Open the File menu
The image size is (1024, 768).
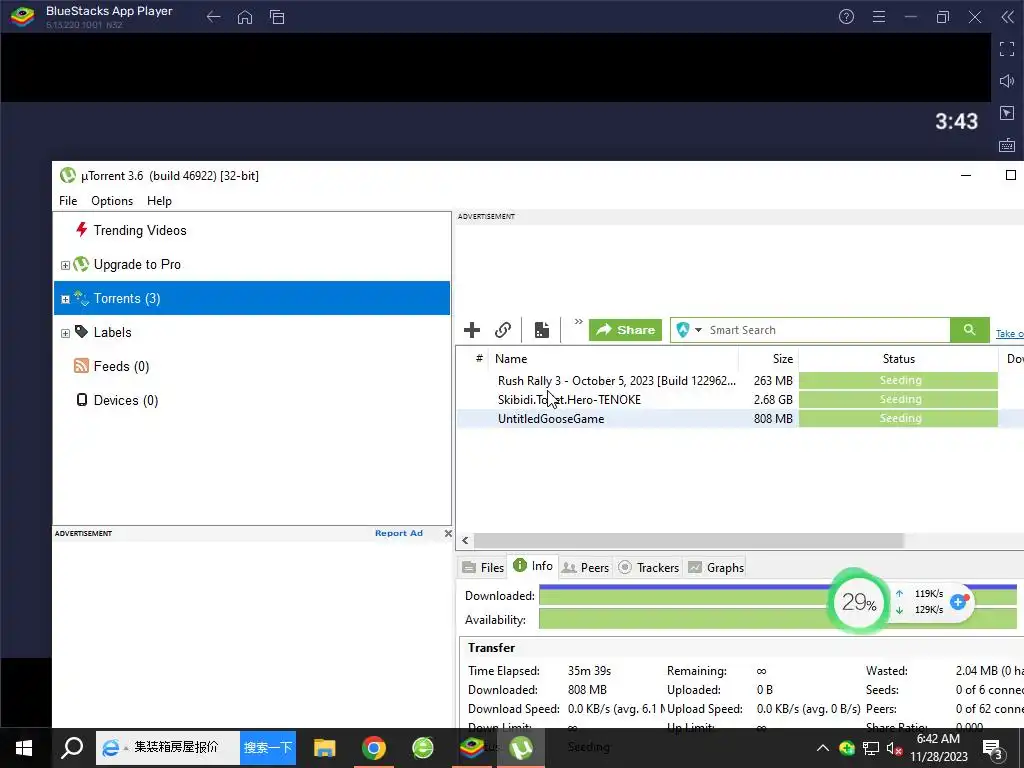(68, 200)
